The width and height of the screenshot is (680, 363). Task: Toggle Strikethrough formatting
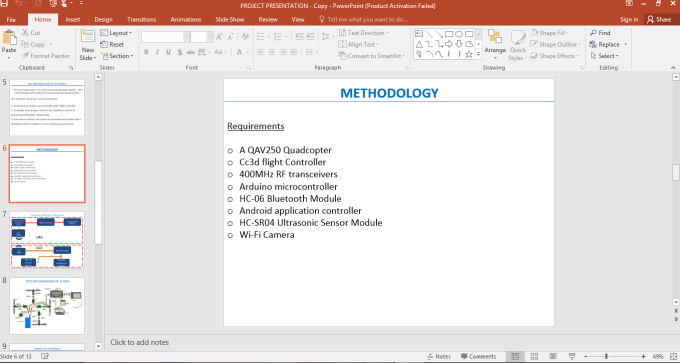click(190, 52)
